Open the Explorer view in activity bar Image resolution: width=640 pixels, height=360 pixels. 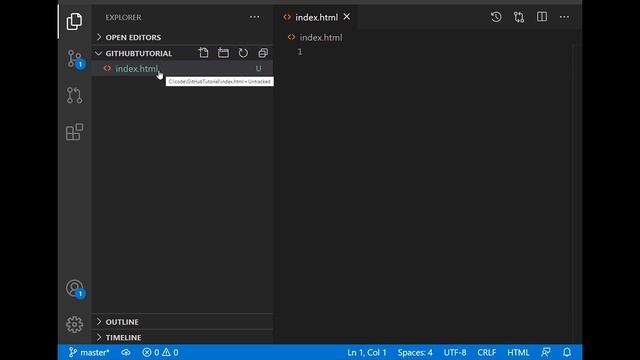74,21
